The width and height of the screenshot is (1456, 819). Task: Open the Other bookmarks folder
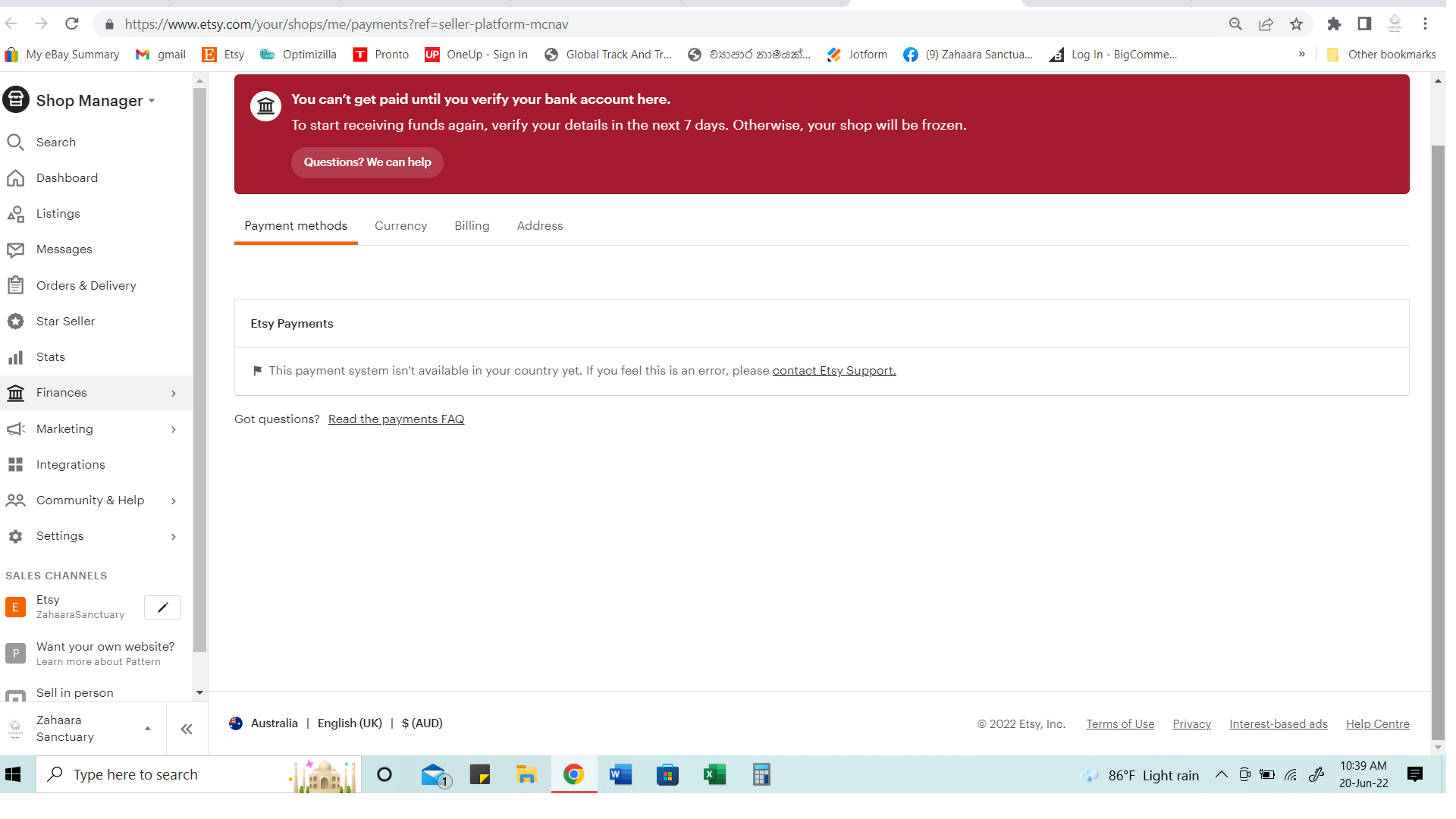coord(1381,55)
